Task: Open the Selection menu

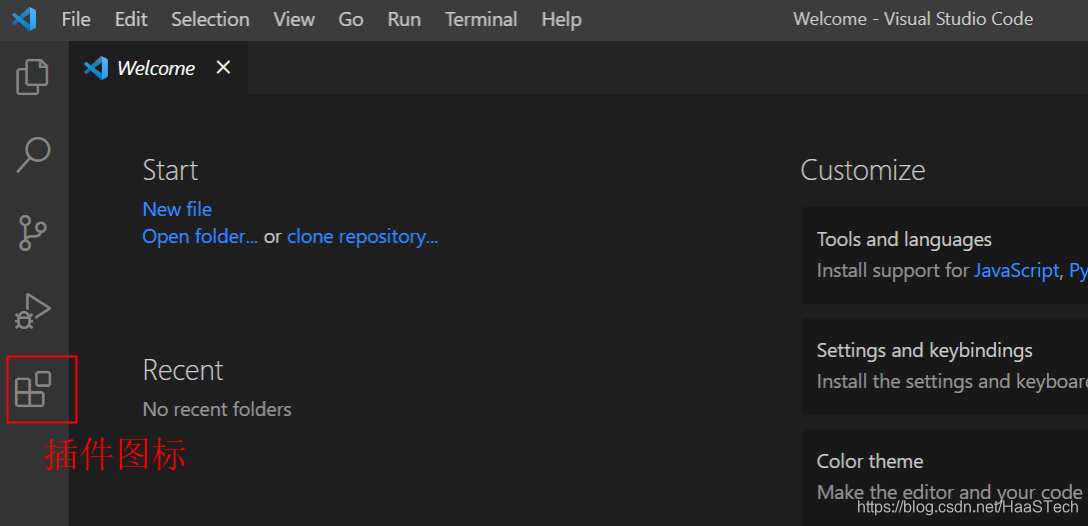Action: coord(210,19)
